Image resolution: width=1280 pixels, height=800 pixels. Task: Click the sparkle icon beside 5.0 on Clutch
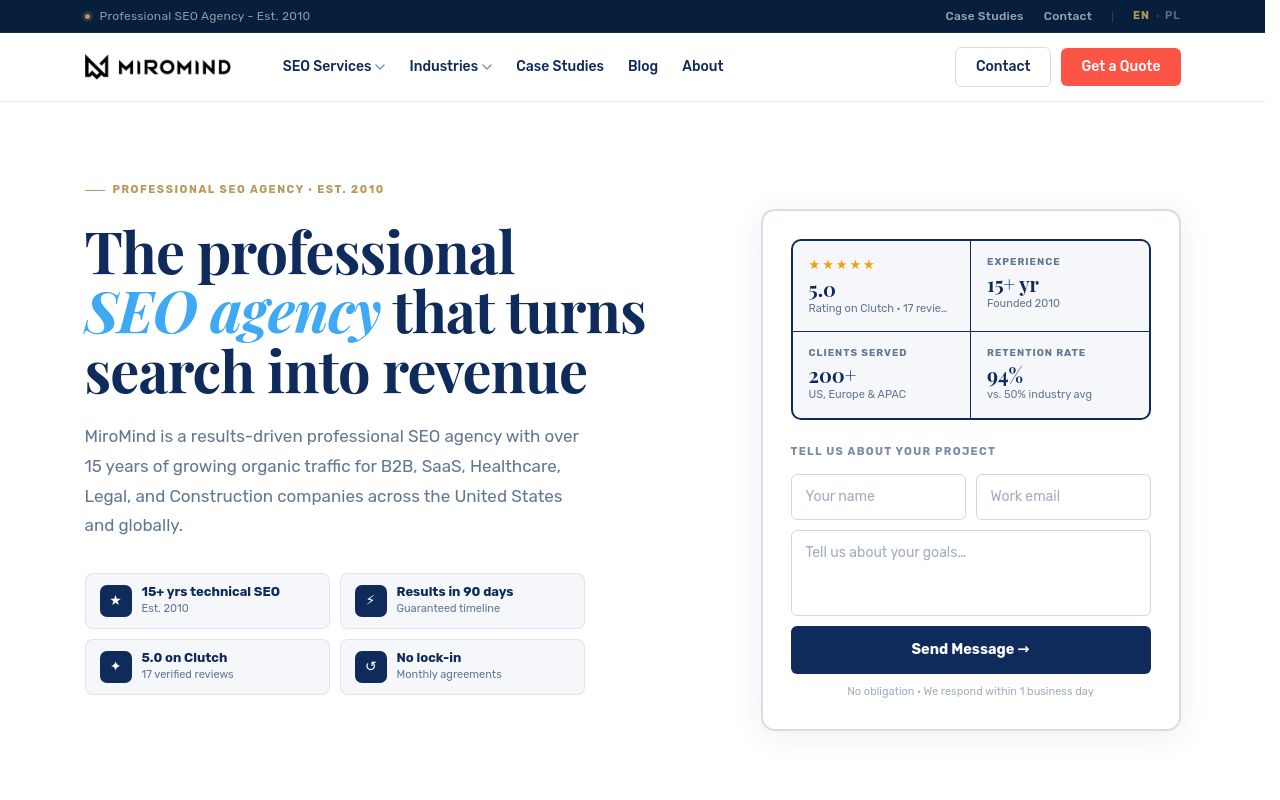click(x=116, y=667)
